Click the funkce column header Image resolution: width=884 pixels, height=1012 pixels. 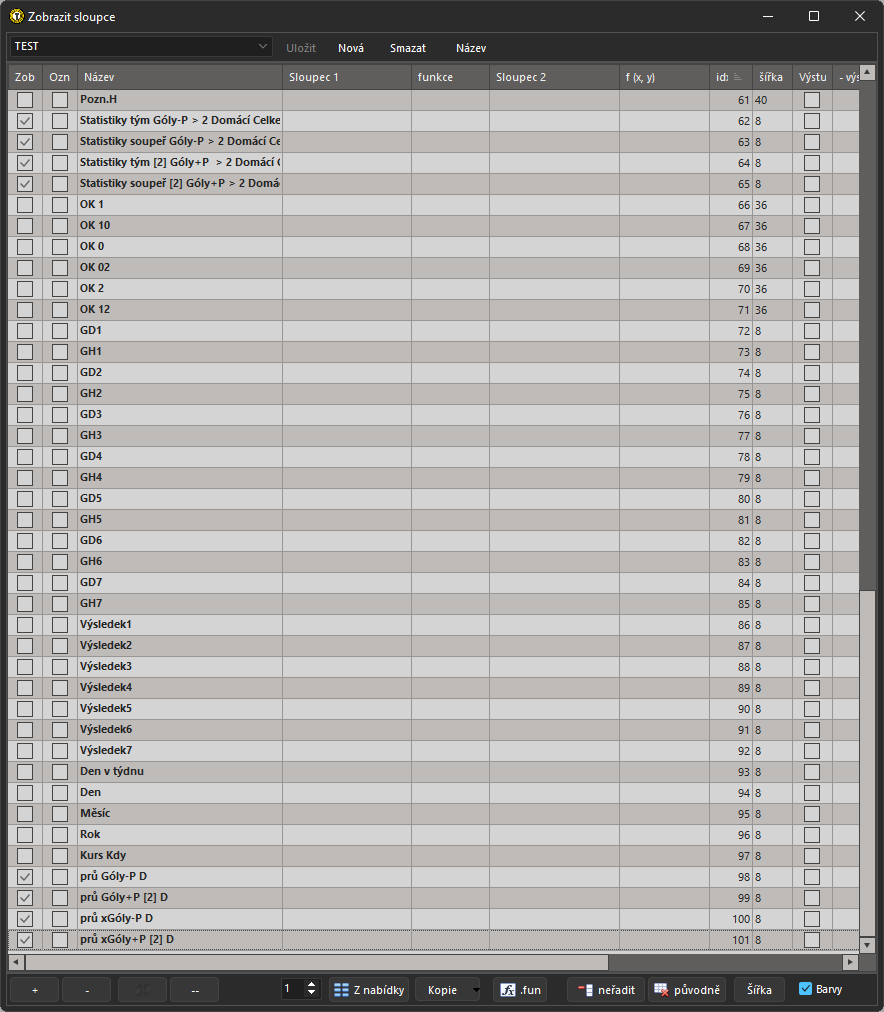450,77
